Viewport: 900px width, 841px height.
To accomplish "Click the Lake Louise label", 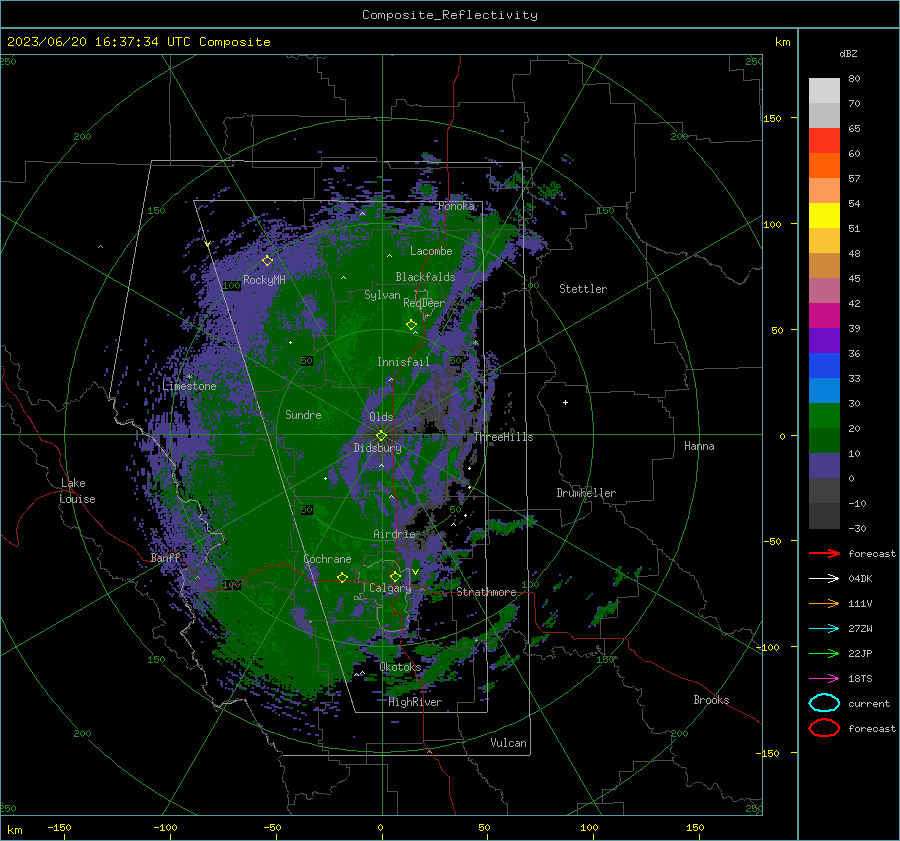I will pyautogui.click(x=77, y=491).
